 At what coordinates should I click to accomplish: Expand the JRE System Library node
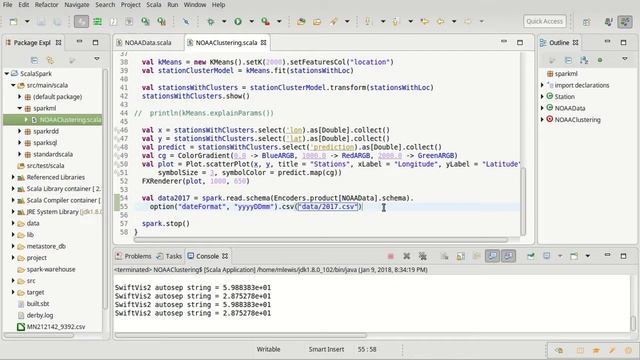(x=13, y=212)
